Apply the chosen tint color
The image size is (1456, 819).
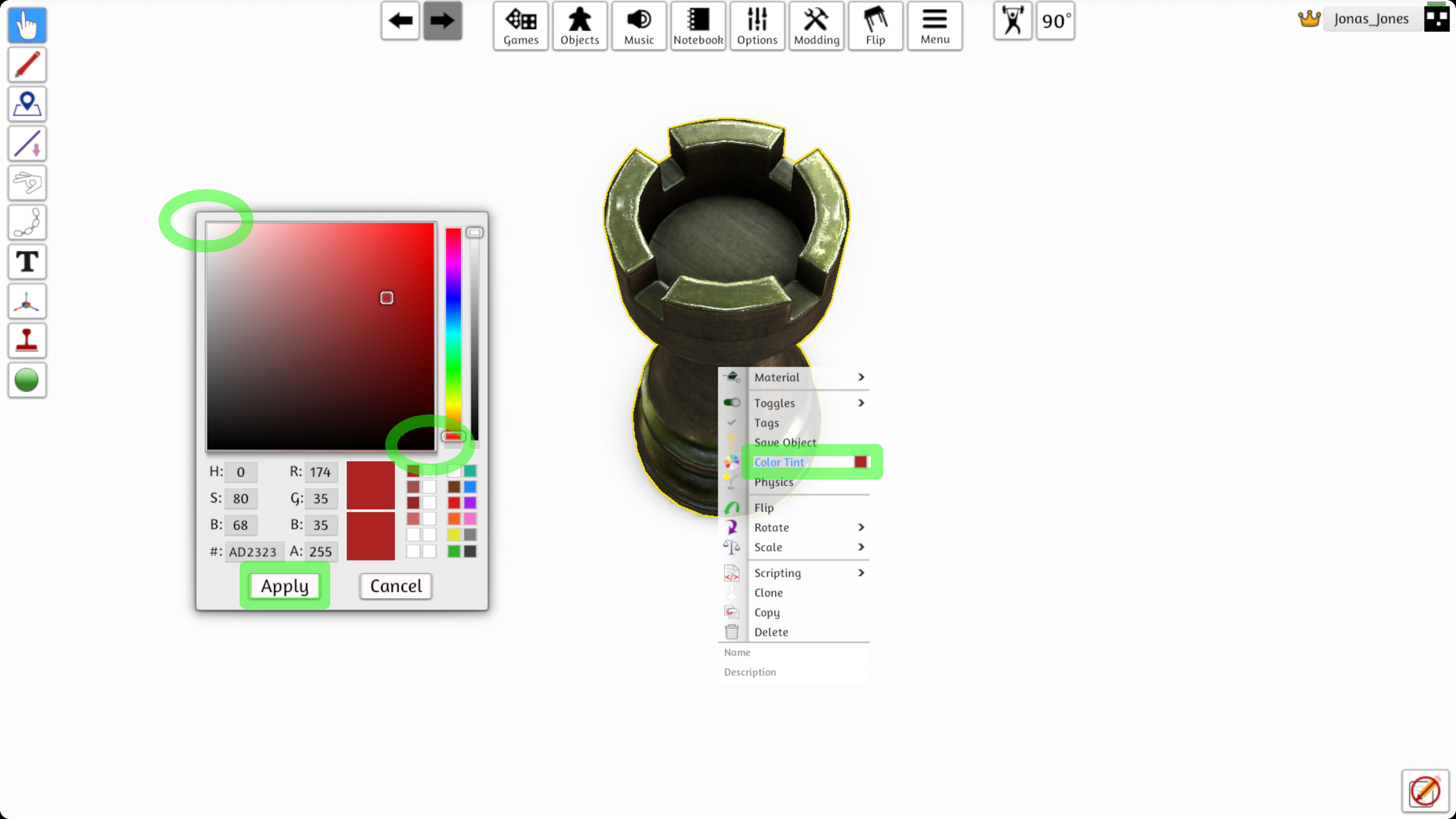click(x=284, y=586)
